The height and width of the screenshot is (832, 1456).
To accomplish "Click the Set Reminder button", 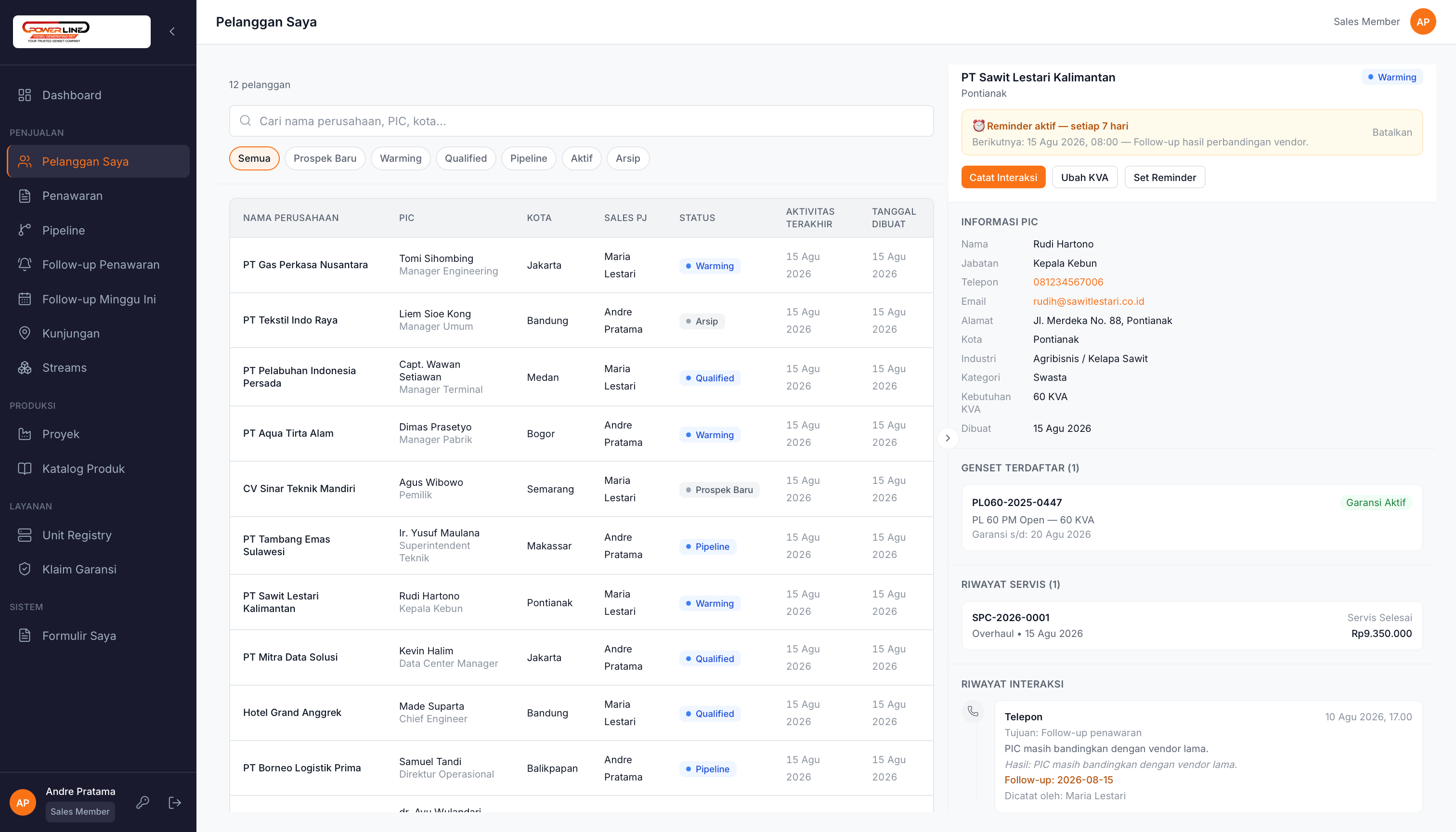I will pyautogui.click(x=1165, y=177).
